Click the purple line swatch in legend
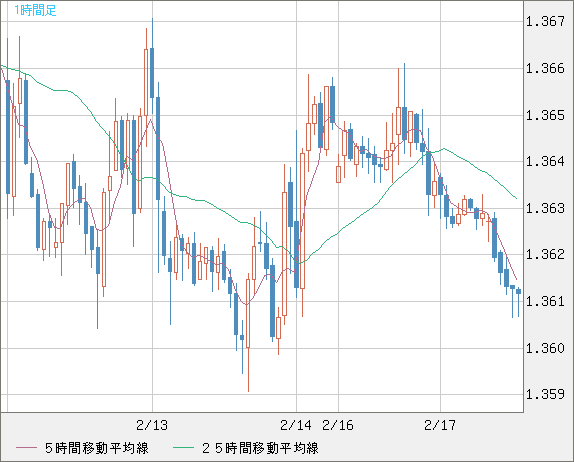574x462 pixels. [26, 448]
